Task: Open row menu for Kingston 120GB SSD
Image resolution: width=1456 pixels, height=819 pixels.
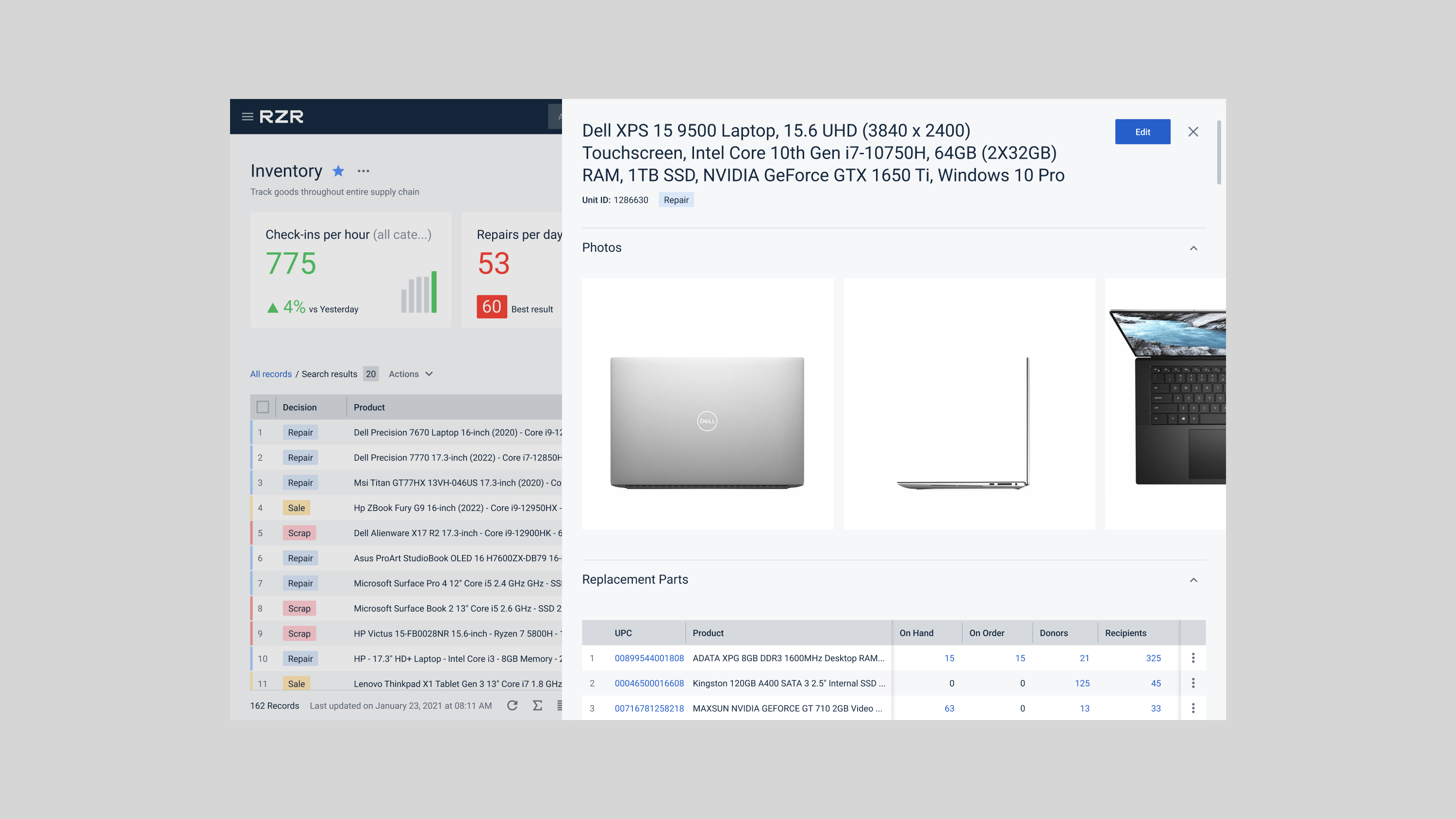Action: [1193, 683]
